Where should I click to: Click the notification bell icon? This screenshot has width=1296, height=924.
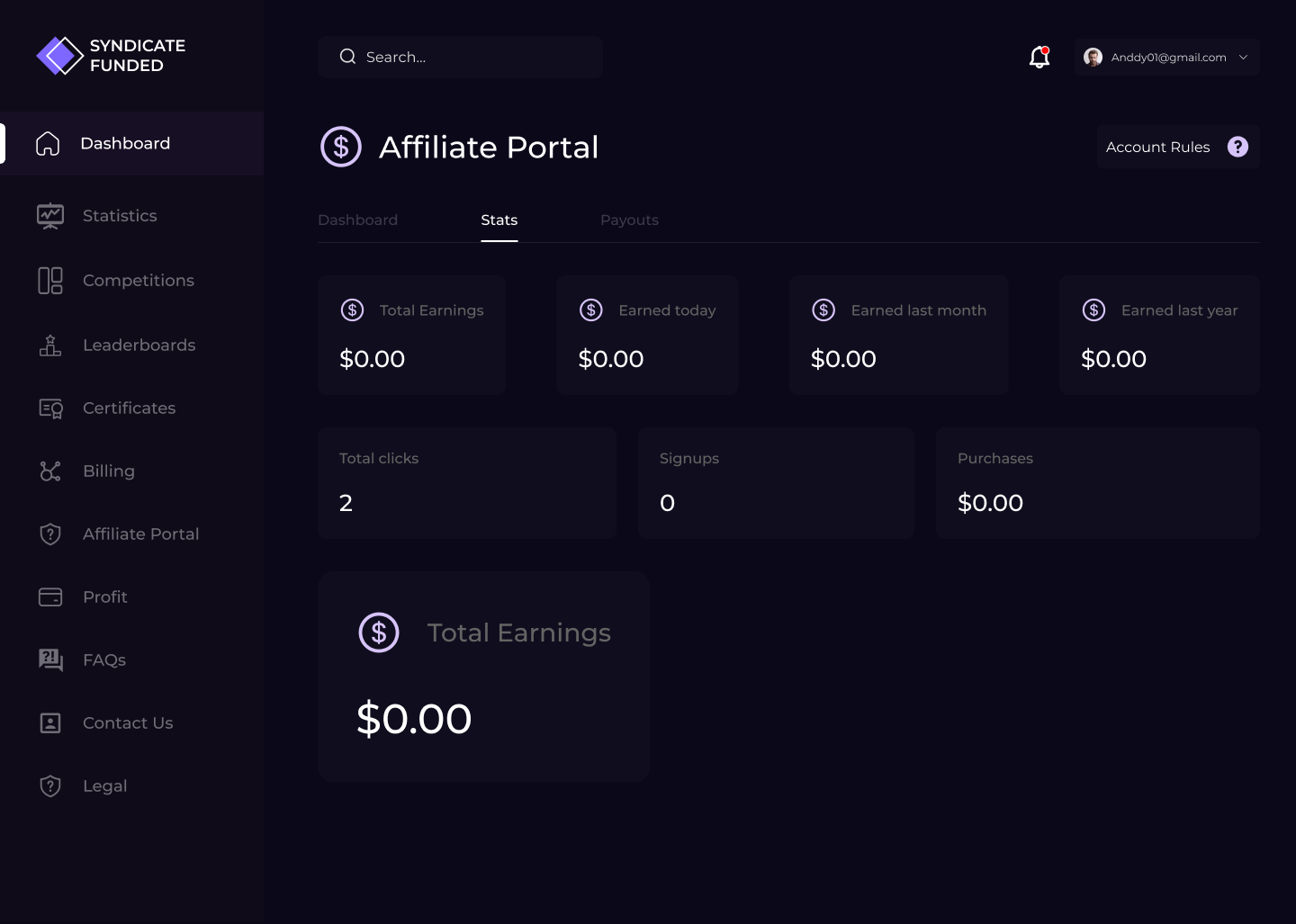1039,58
